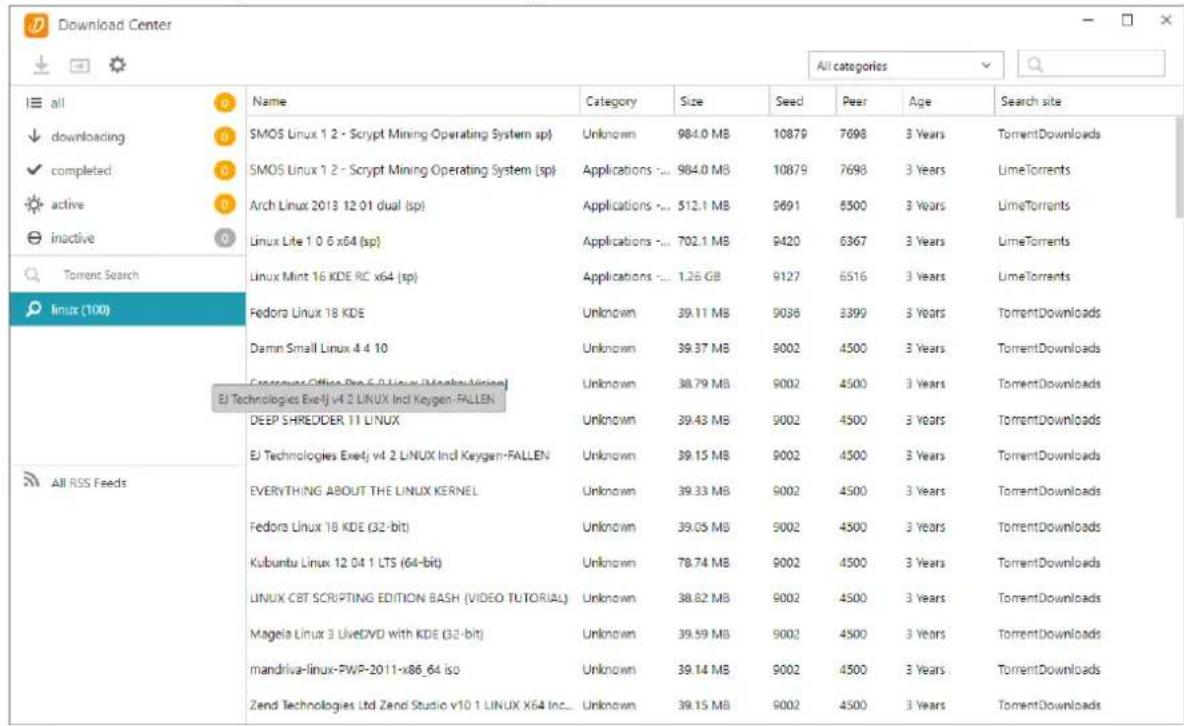The width and height of the screenshot is (1184, 726).
Task: Select the active filter
Action: coord(127,204)
